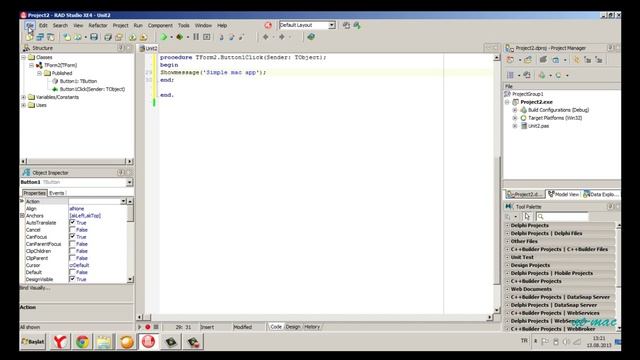Click the Windows Start button (Başlat)

[x=33, y=342]
